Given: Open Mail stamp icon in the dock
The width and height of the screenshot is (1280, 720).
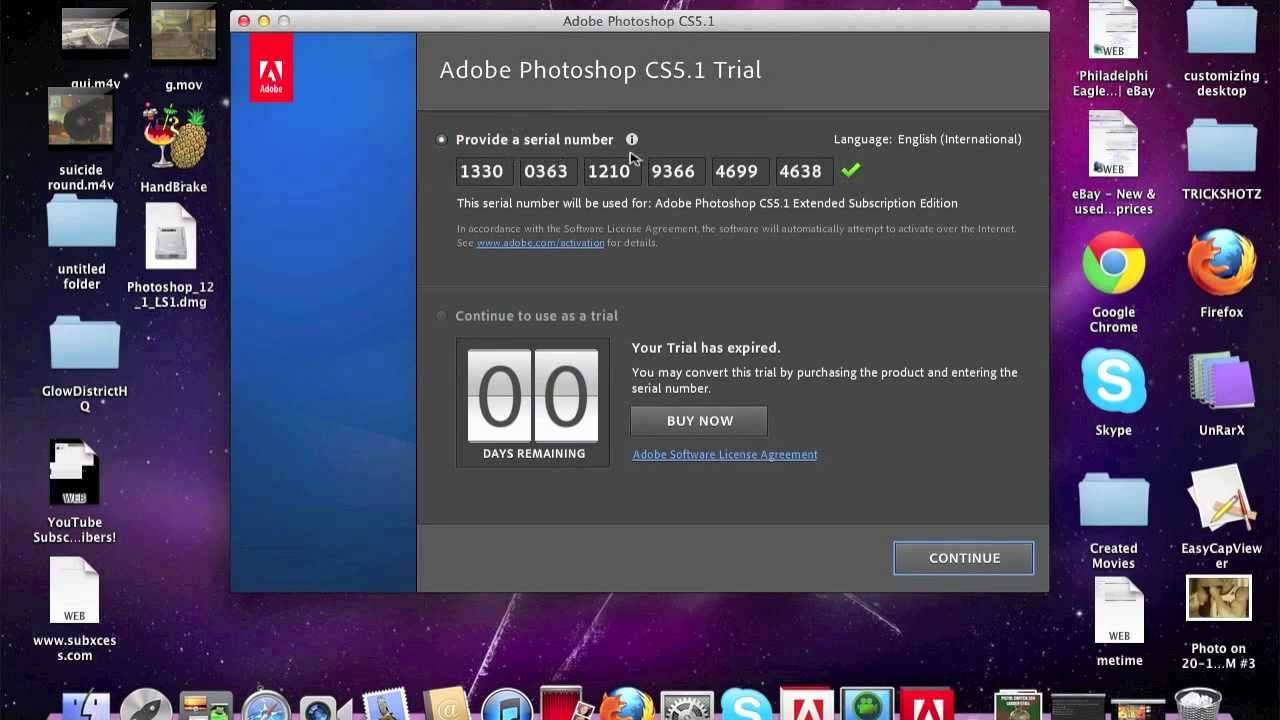Looking at the screenshot, I should point(386,704).
